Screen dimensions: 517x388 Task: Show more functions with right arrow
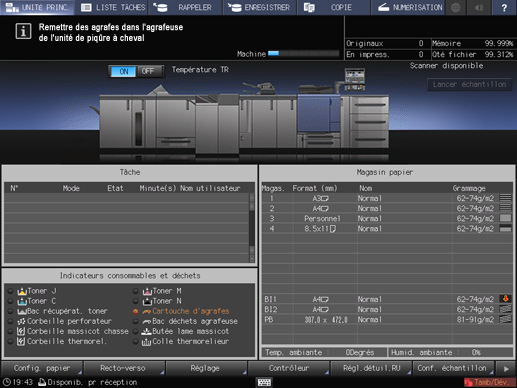506,369
